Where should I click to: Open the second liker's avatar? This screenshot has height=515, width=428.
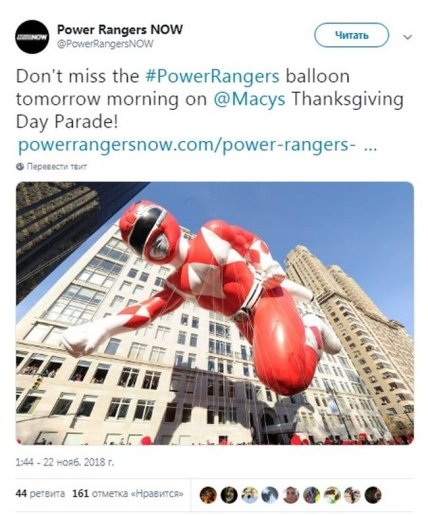229,495
